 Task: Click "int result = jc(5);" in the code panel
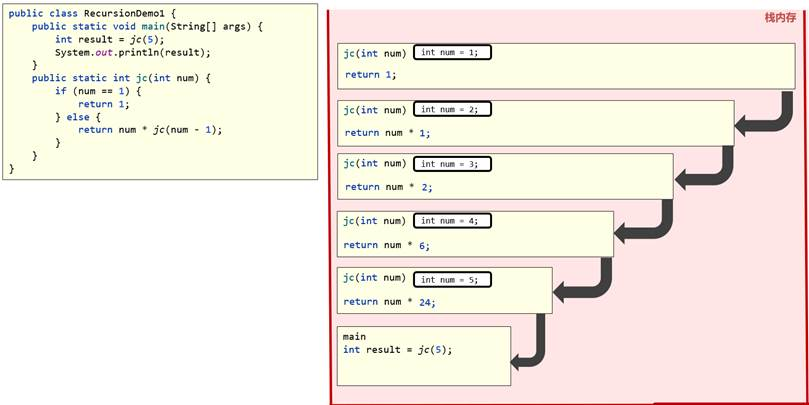point(112,40)
